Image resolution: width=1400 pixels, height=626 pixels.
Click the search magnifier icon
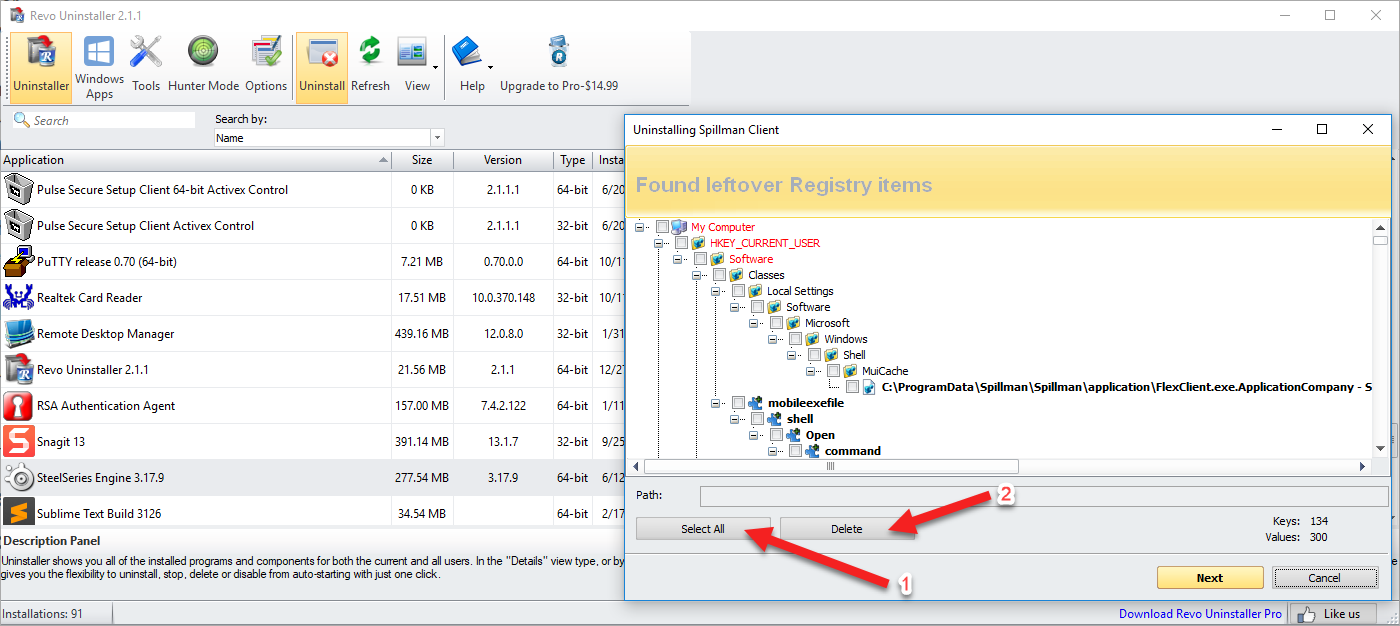[21, 120]
